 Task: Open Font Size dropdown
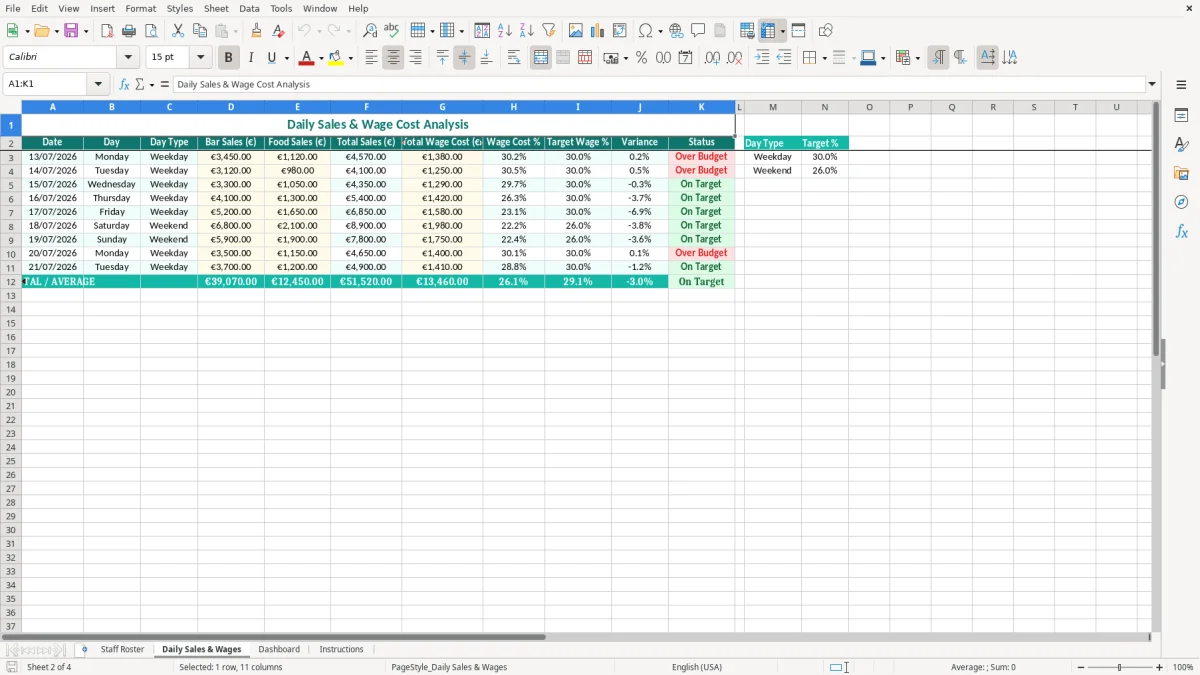(200, 58)
